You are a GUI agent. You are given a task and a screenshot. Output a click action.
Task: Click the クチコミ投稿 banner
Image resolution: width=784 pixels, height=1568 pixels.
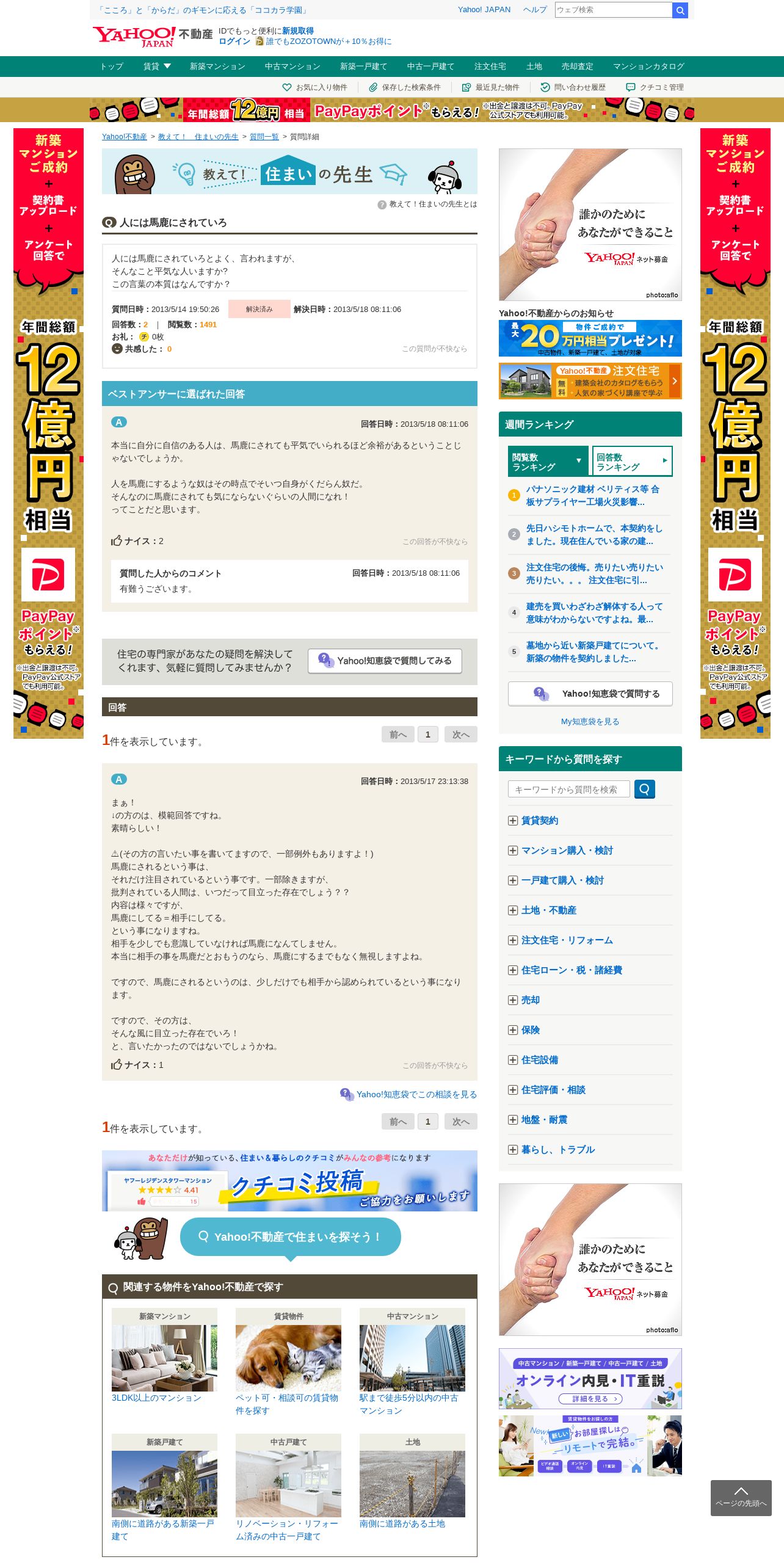pos(289,1181)
